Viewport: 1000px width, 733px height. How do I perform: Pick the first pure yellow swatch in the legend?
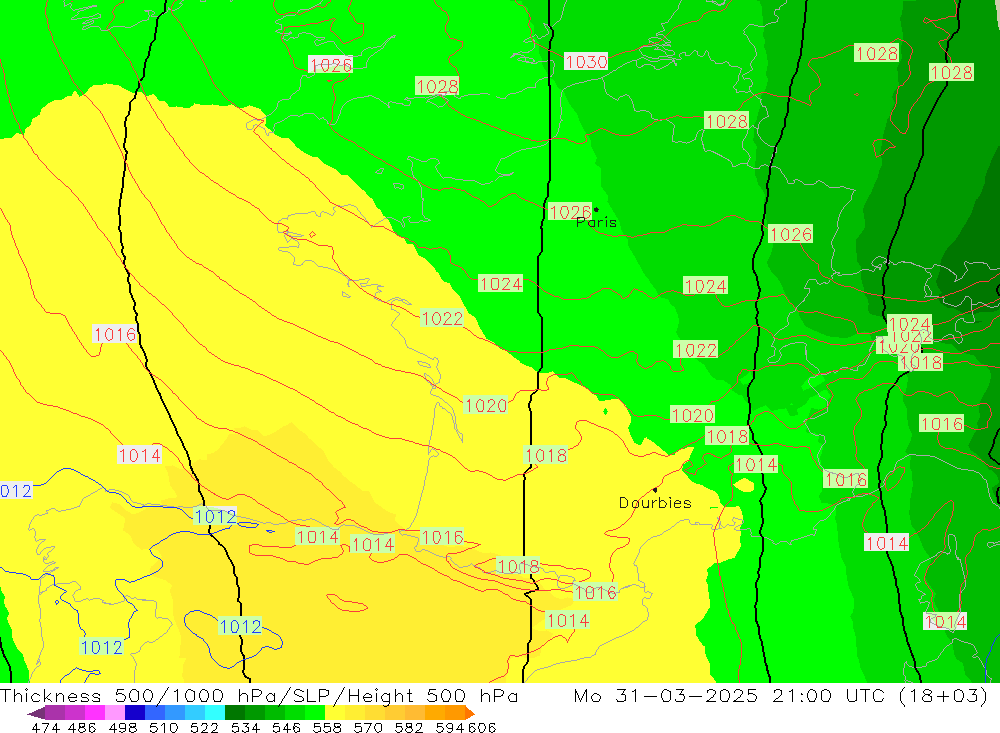(335, 713)
